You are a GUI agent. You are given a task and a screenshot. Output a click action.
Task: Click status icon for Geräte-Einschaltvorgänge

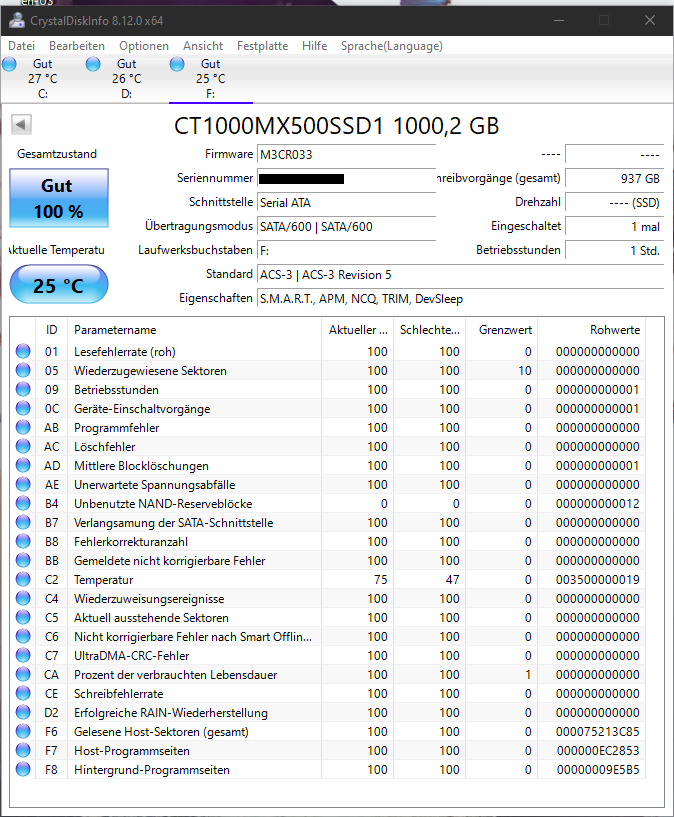(23, 408)
